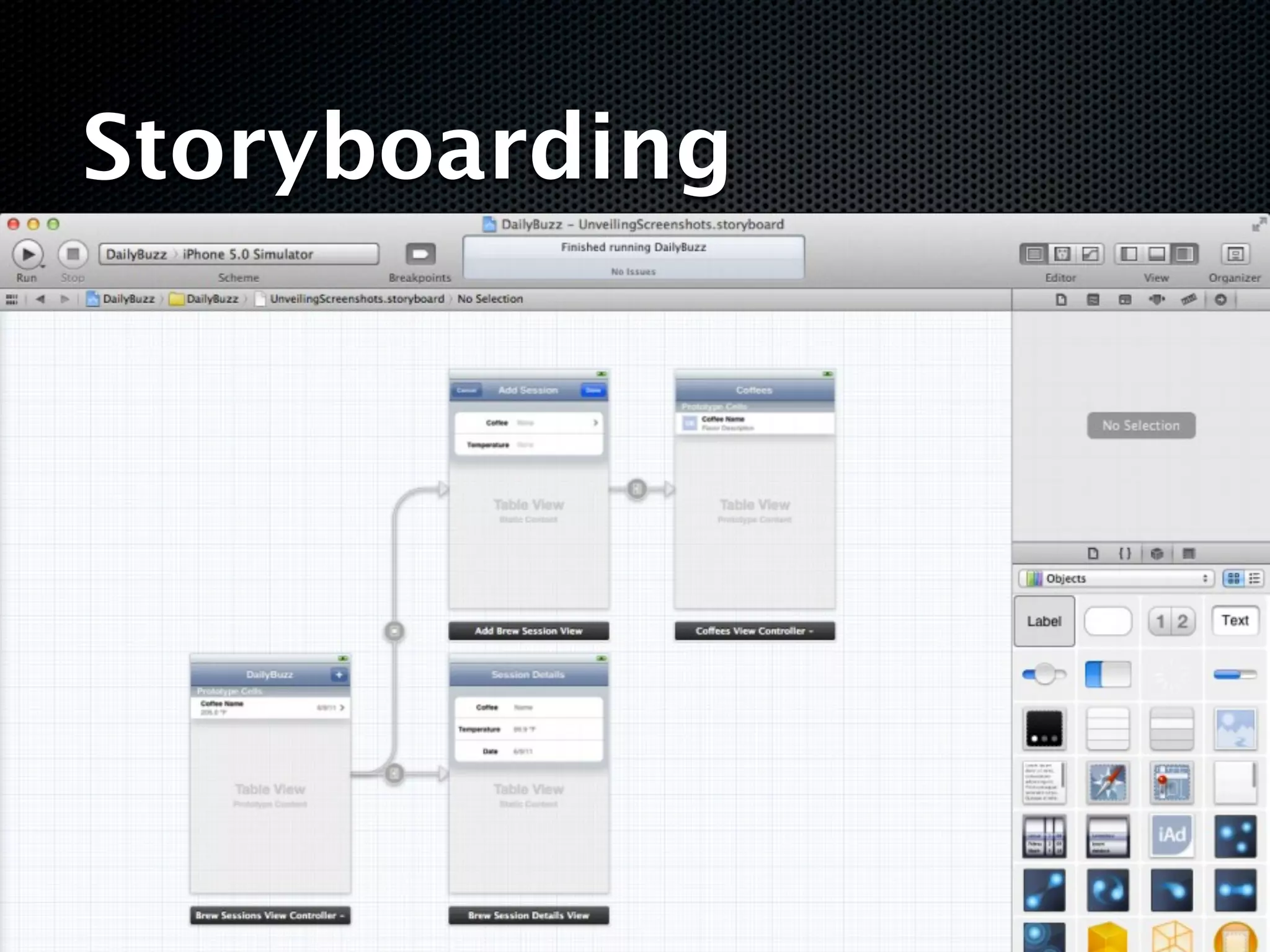Viewport: 1270px width, 952px height.
Task: Show Code Snippet library
Action: (x=1125, y=553)
